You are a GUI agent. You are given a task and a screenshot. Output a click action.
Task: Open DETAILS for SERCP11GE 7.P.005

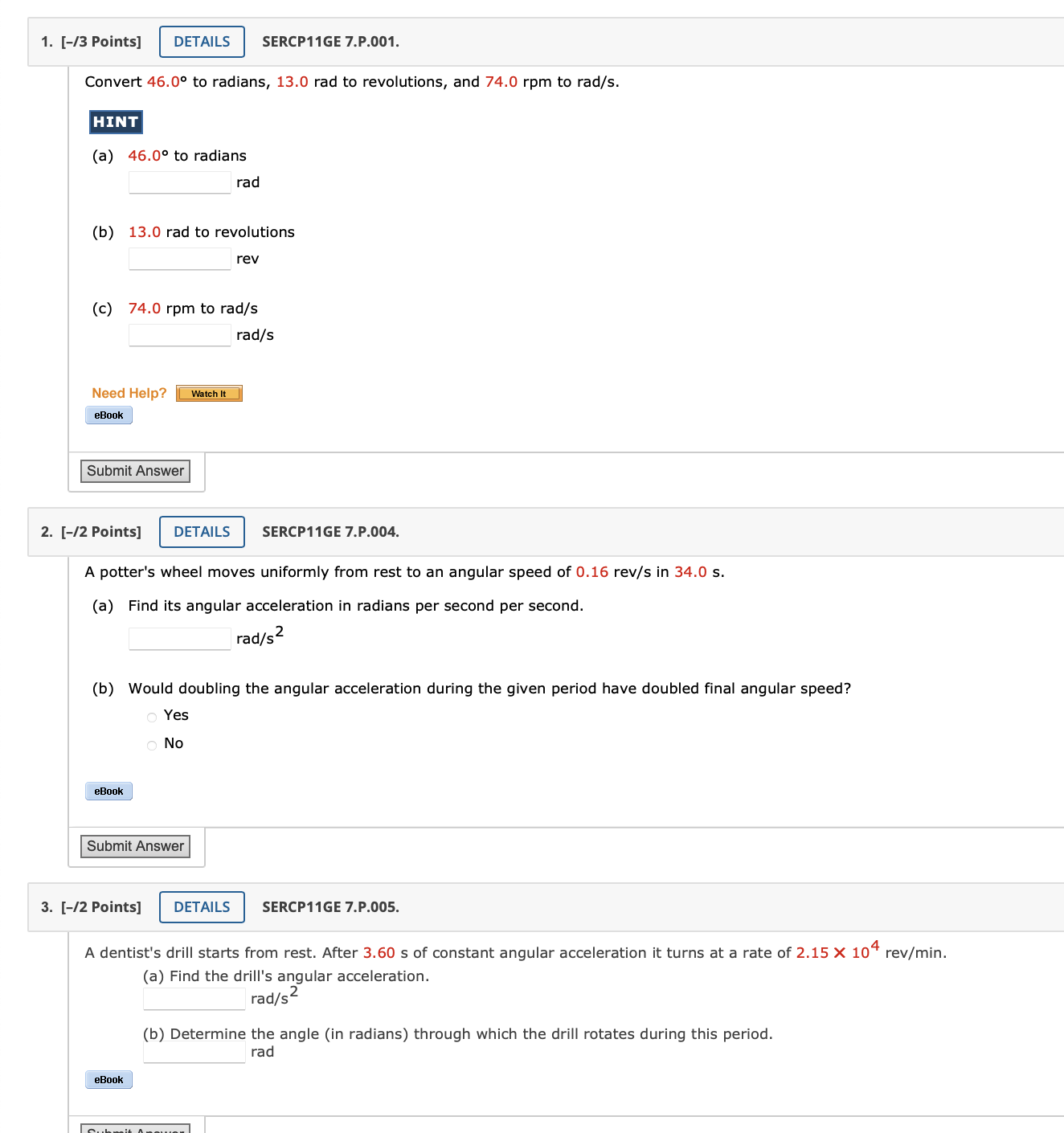click(201, 906)
